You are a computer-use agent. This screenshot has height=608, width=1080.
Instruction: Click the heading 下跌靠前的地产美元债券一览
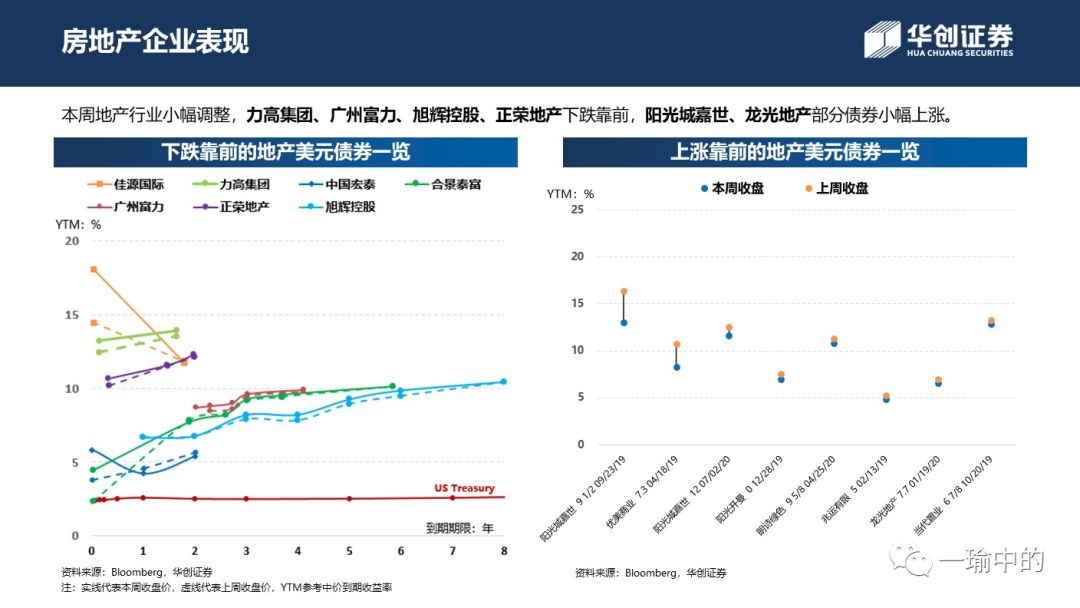click(x=286, y=152)
